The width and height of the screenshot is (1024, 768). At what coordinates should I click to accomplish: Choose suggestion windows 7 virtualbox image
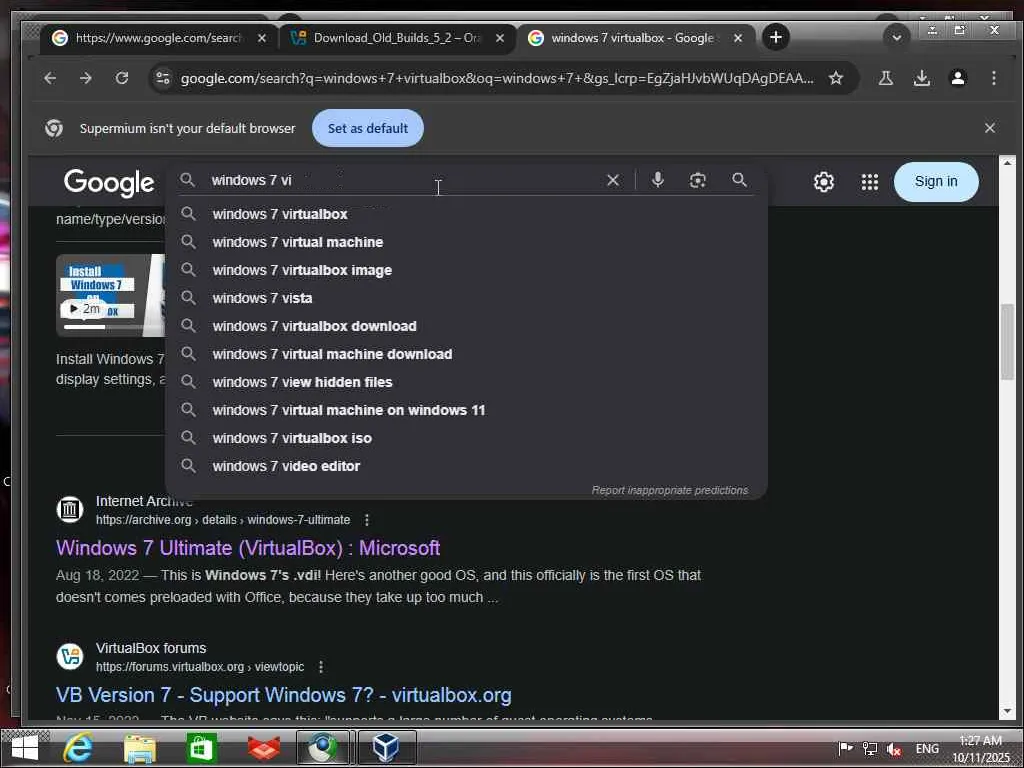point(466,270)
